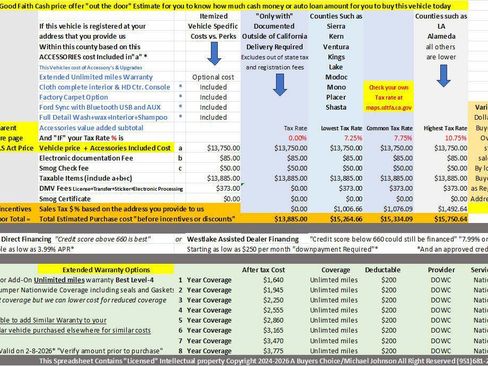
Task: Click the $15,750.64 total cell
Action: (x=451, y=219)
